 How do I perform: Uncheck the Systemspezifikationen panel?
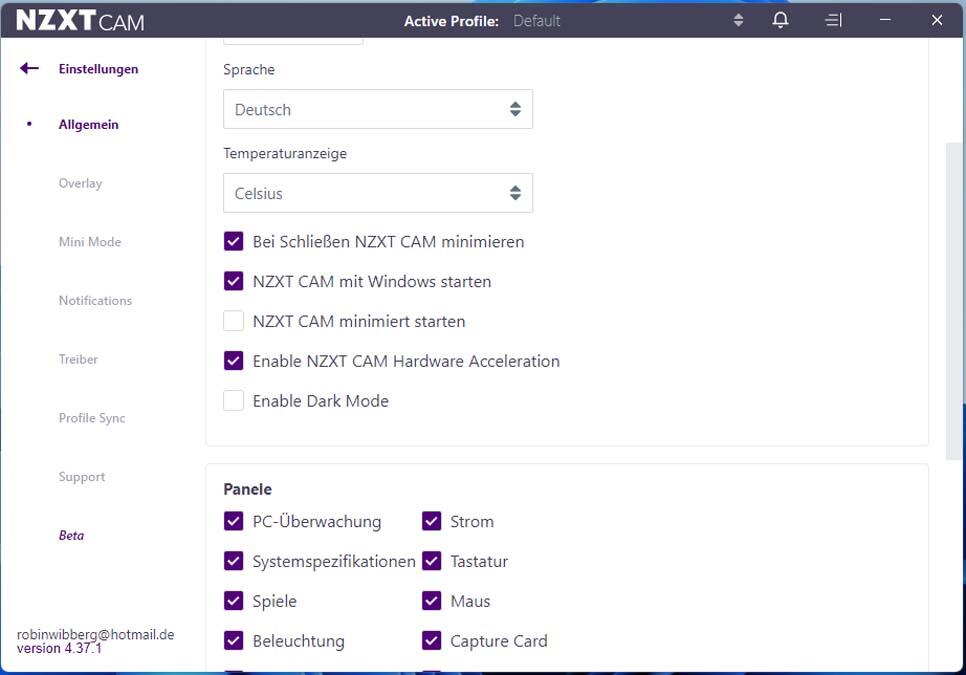pos(233,561)
